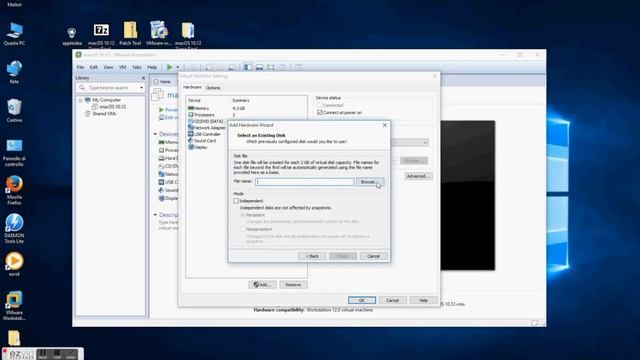Open the Patch Tool folder icon

point(130,33)
